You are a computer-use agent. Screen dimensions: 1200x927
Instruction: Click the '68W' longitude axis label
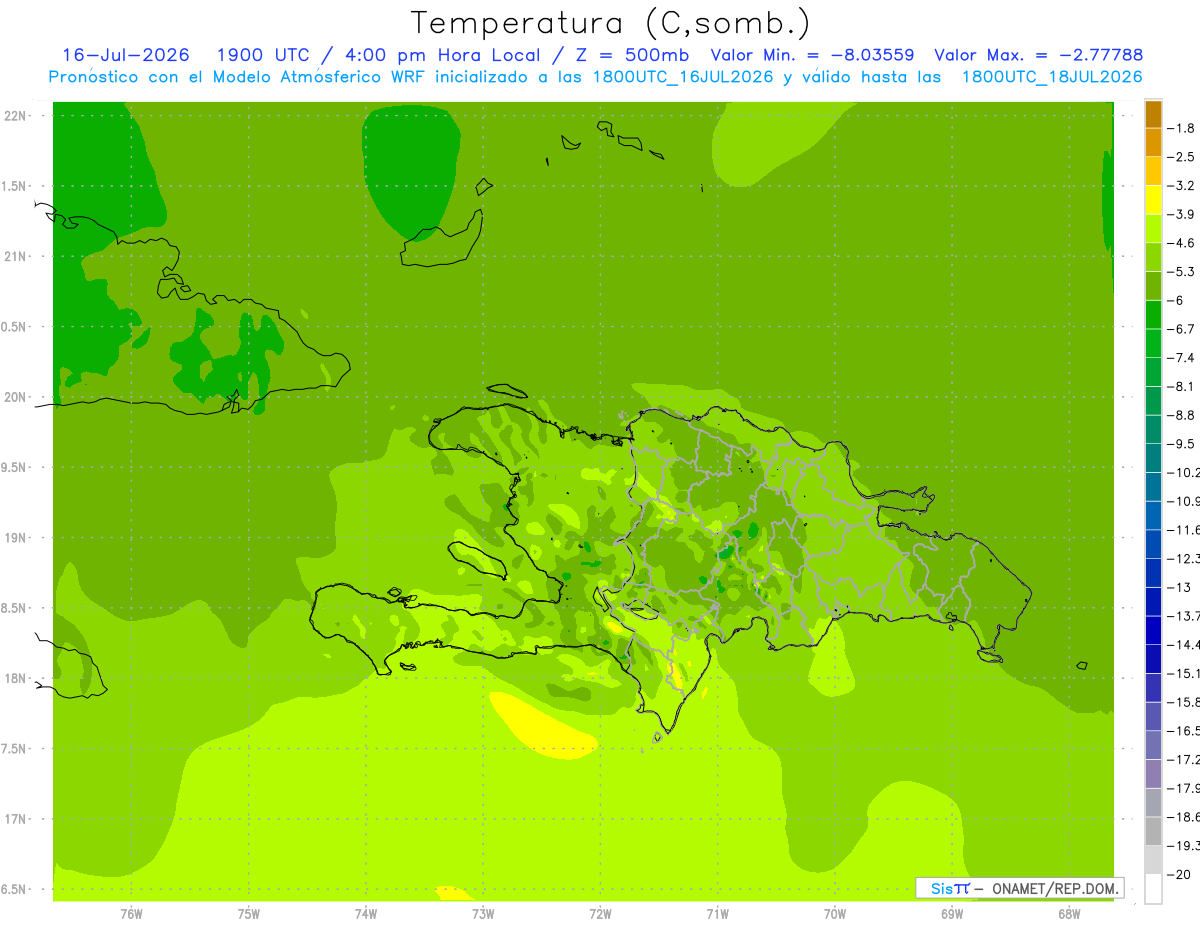(x=1069, y=913)
